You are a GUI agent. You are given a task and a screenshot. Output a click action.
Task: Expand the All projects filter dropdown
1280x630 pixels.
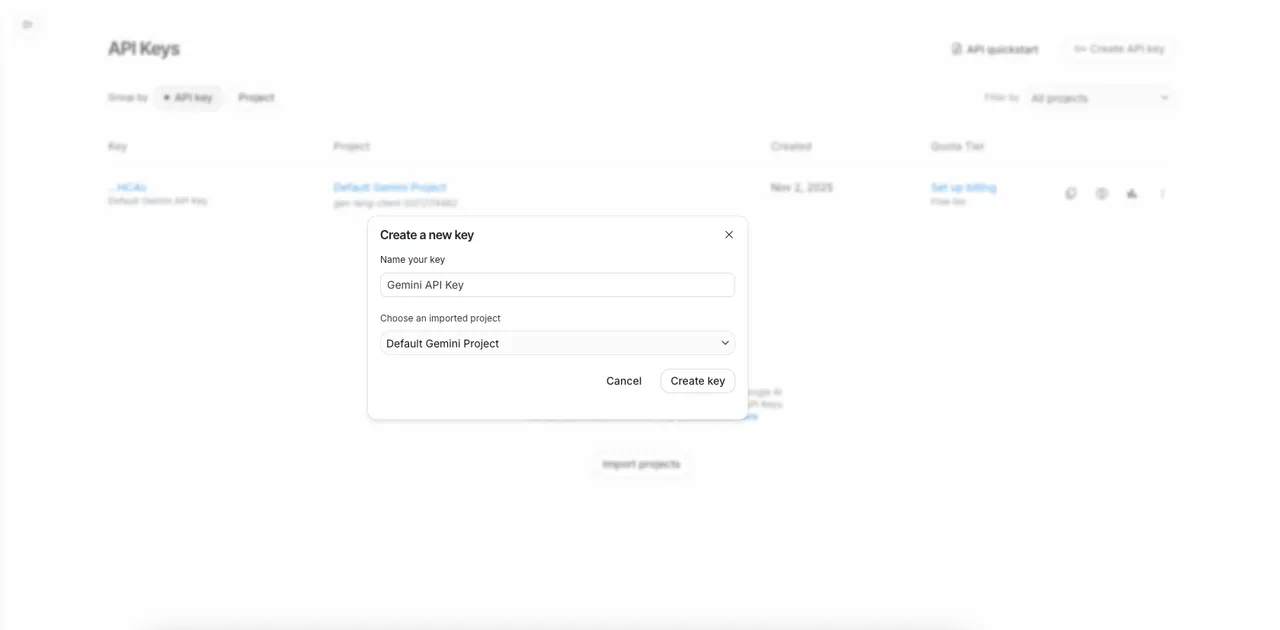point(1099,98)
